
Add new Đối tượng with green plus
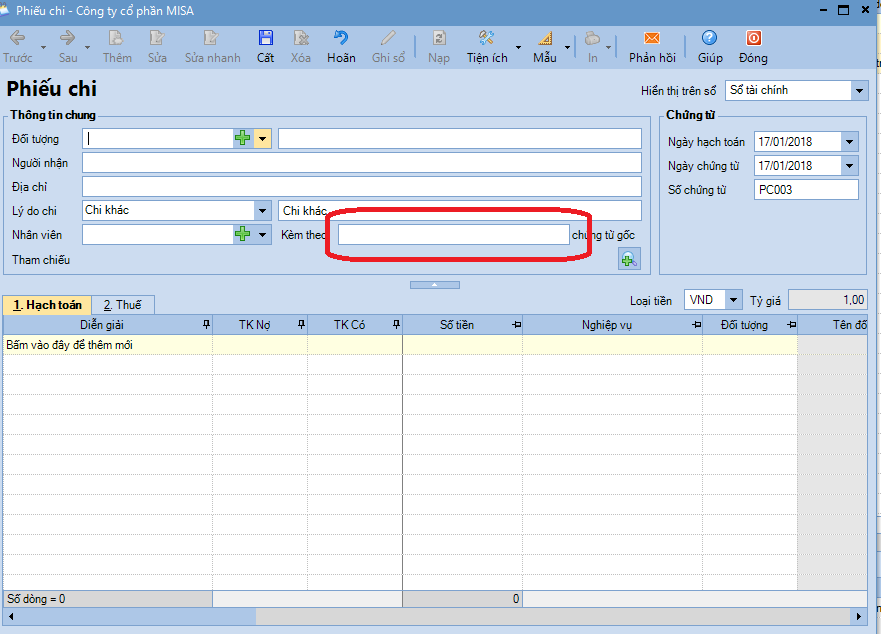coord(243,138)
